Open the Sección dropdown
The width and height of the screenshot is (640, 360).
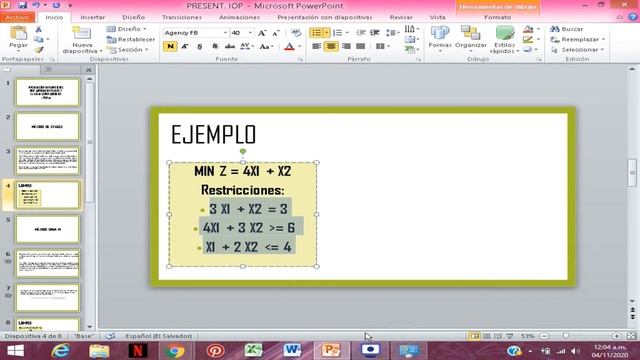[x=128, y=50]
